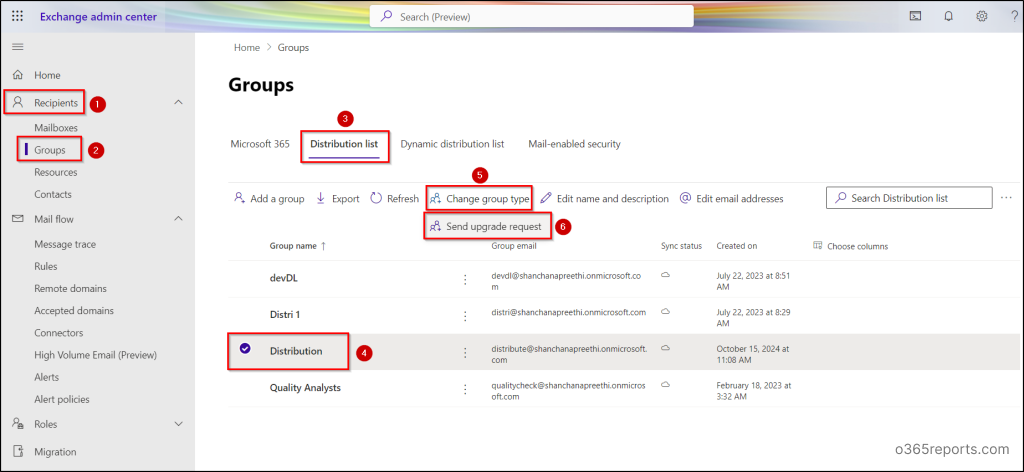Open Message trace page
This screenshot has height=472, width=1024.
65,244
